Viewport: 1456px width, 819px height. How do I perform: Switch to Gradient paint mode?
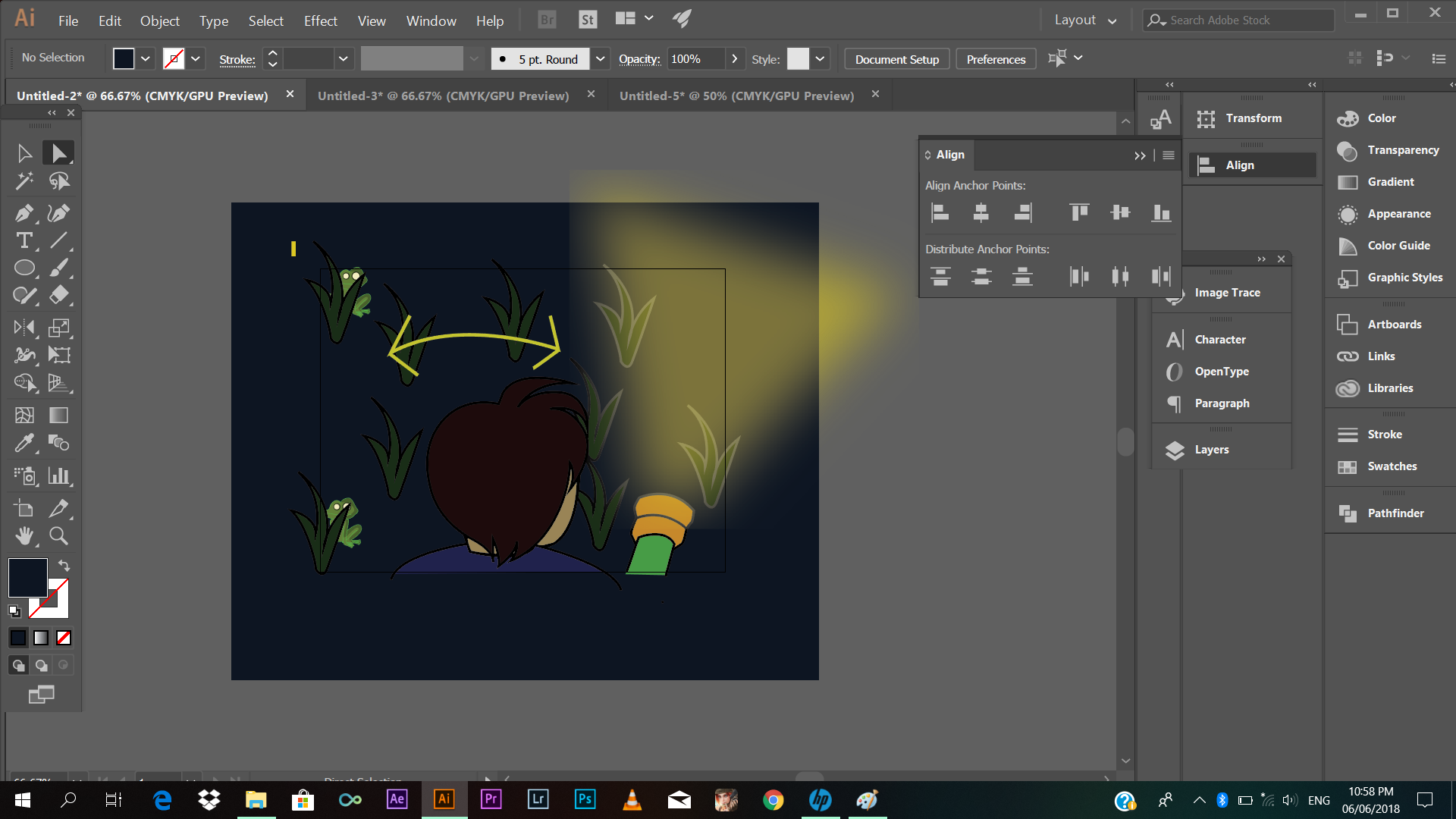(x=41, y=638)
